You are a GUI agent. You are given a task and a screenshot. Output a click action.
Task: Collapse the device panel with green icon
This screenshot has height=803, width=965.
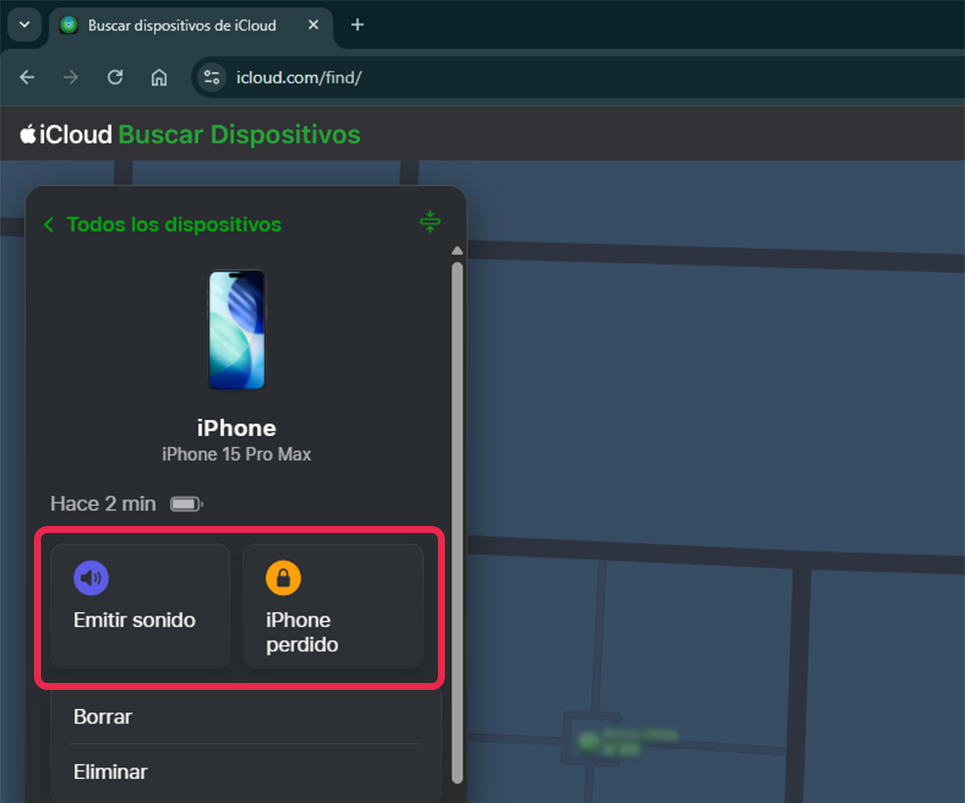tap(430, 222)
